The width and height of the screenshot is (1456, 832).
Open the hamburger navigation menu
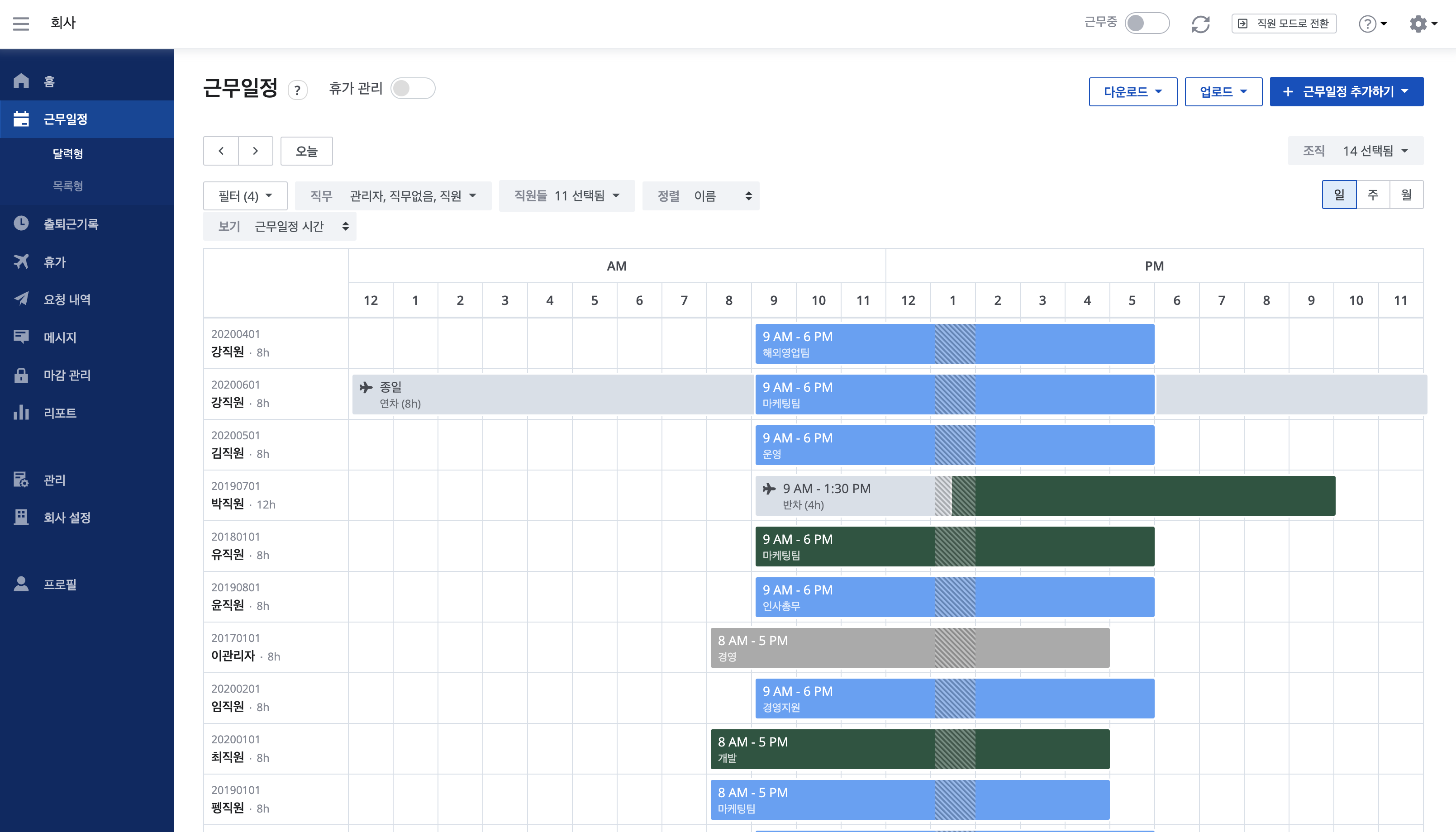[x=21, y=24]
